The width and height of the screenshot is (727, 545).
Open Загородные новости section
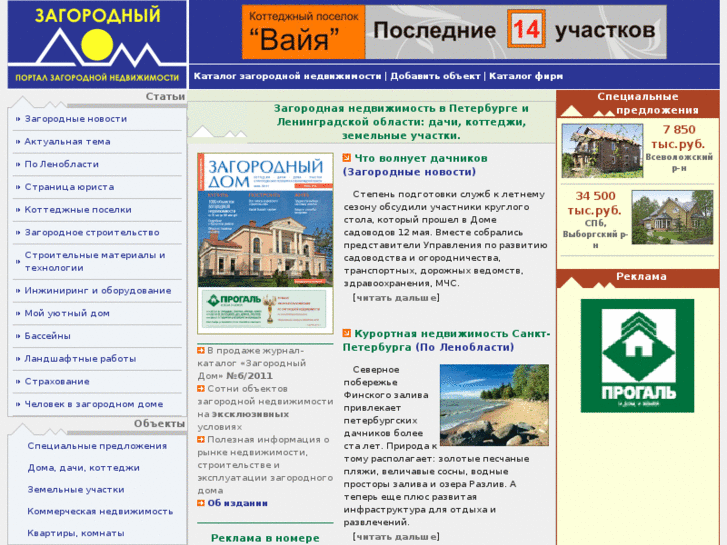76,119
